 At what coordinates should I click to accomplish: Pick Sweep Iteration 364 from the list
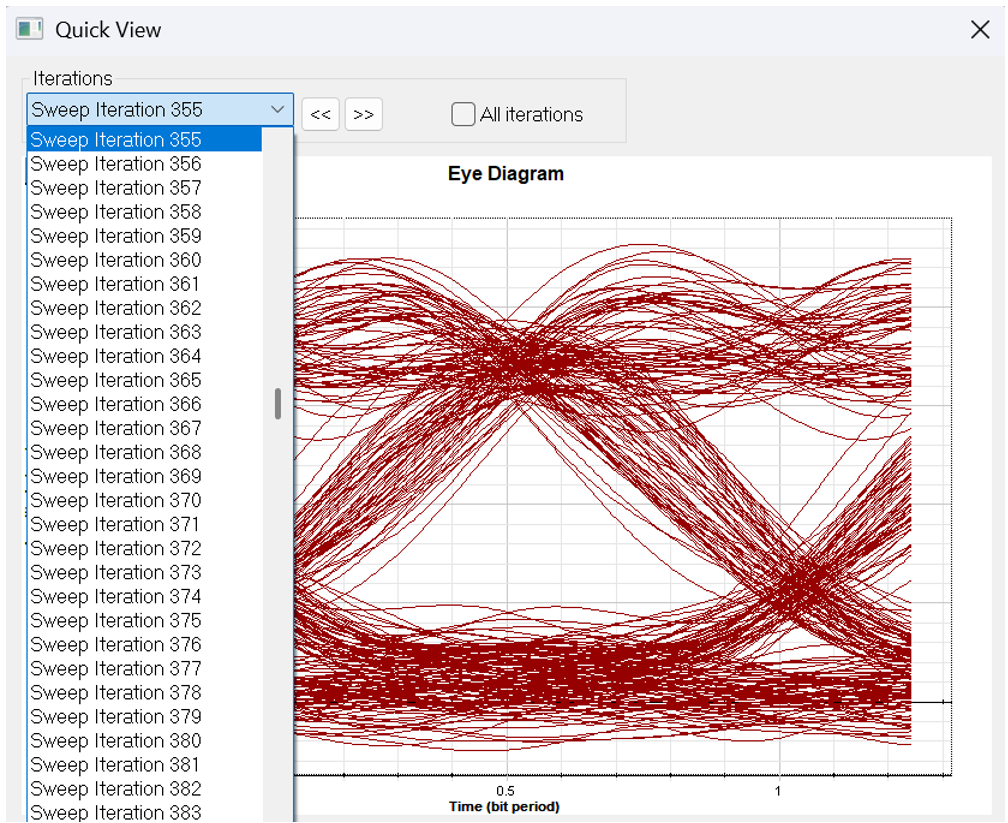[116, 356]
